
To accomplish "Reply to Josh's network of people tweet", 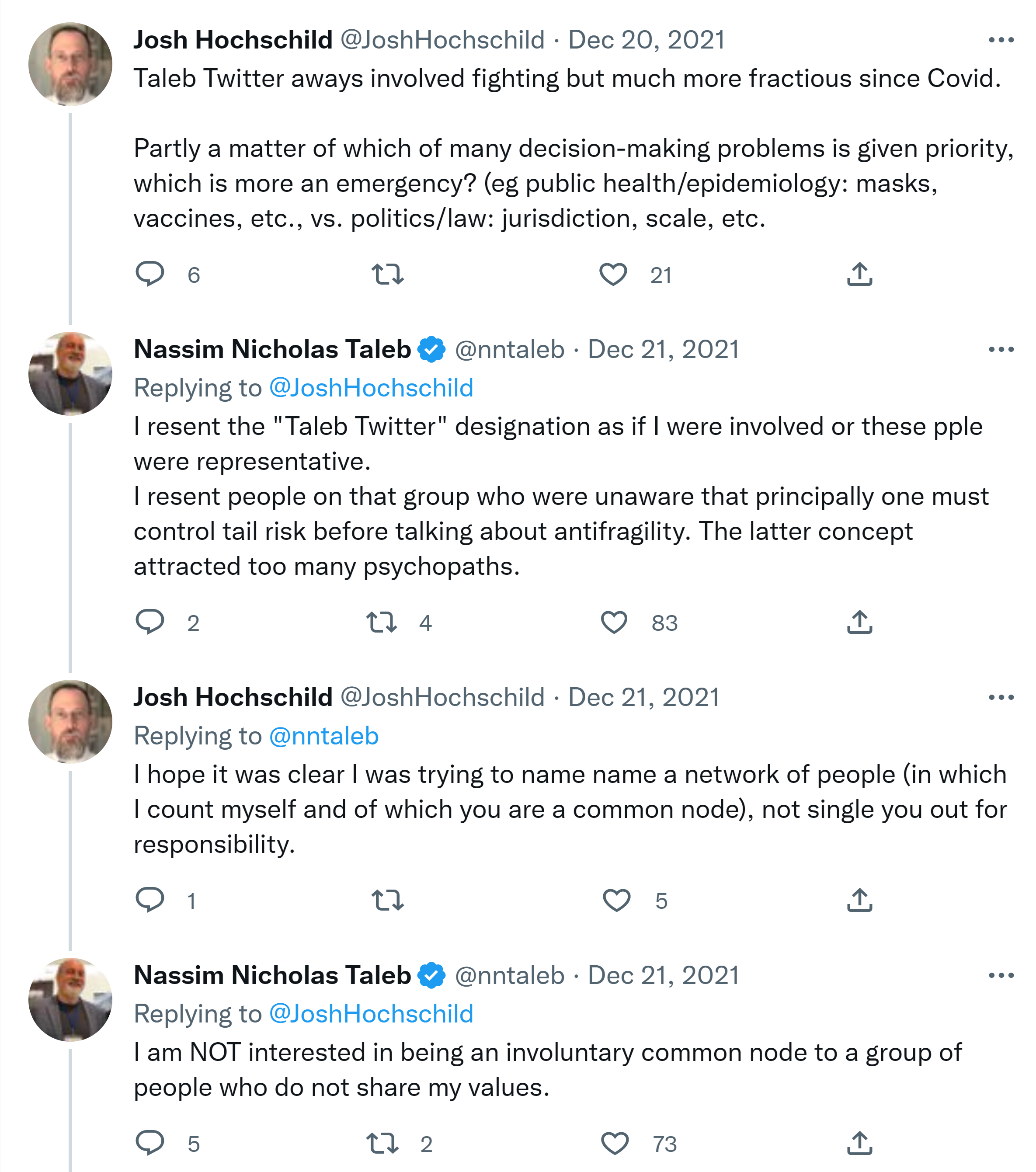I will point(149,900).
